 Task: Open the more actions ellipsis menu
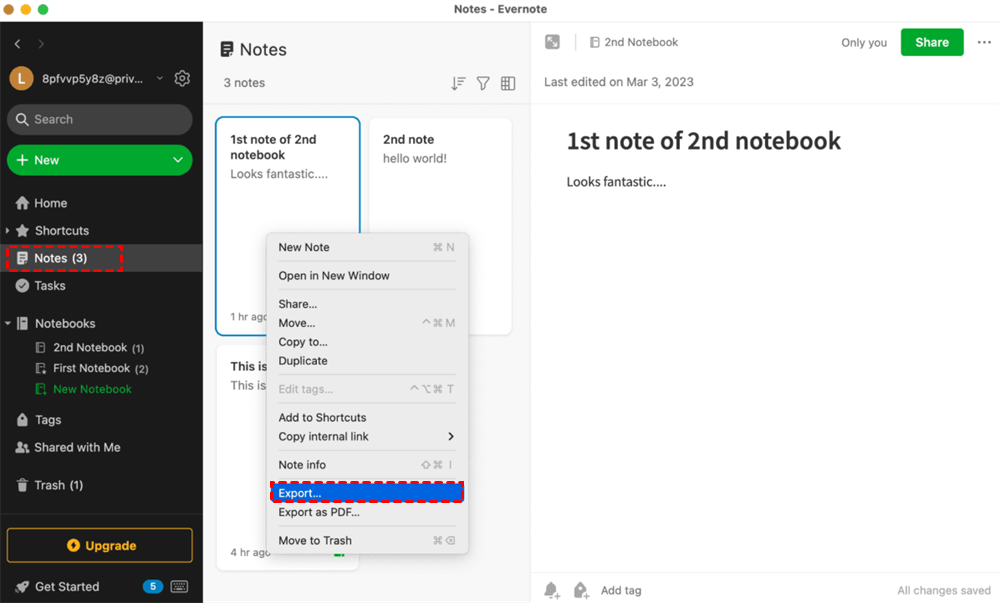[x=984, y=42]
